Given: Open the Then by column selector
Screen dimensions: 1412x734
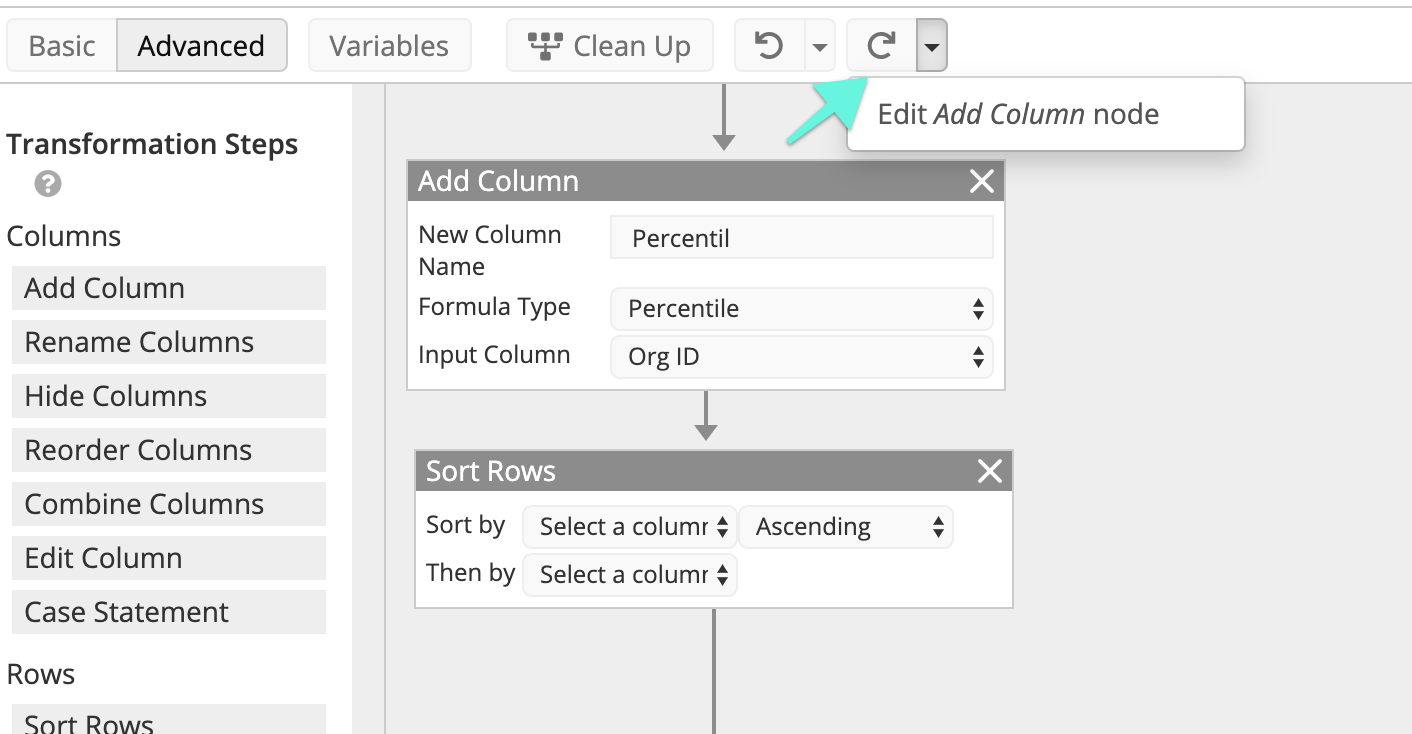Looking at the screenshot, I should coord(630,575).
